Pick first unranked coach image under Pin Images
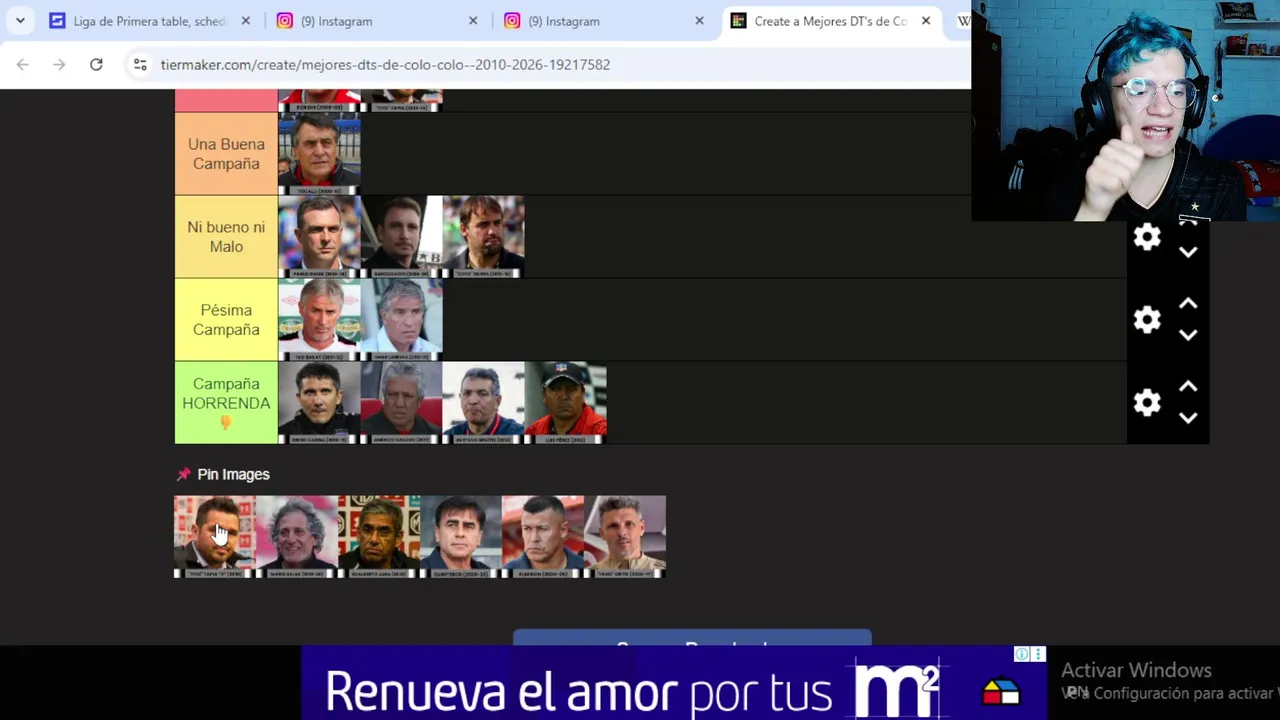This screenshot has height=720, width=1280. [x=215, y=537]
